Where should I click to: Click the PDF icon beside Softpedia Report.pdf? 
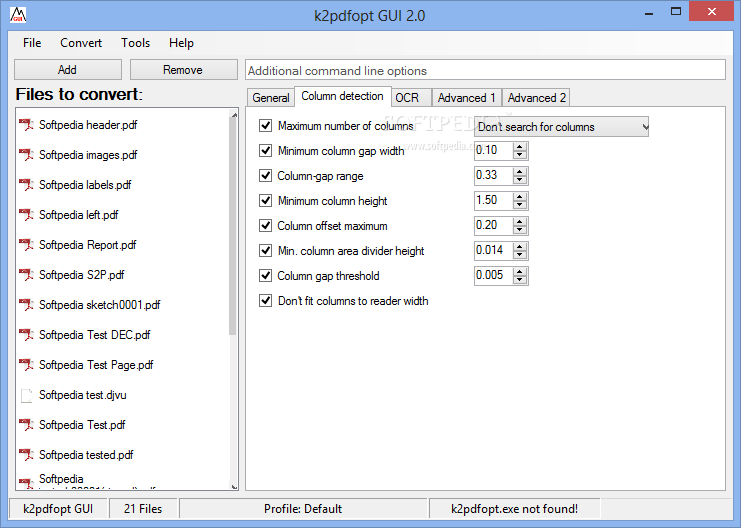click(26, 245)
